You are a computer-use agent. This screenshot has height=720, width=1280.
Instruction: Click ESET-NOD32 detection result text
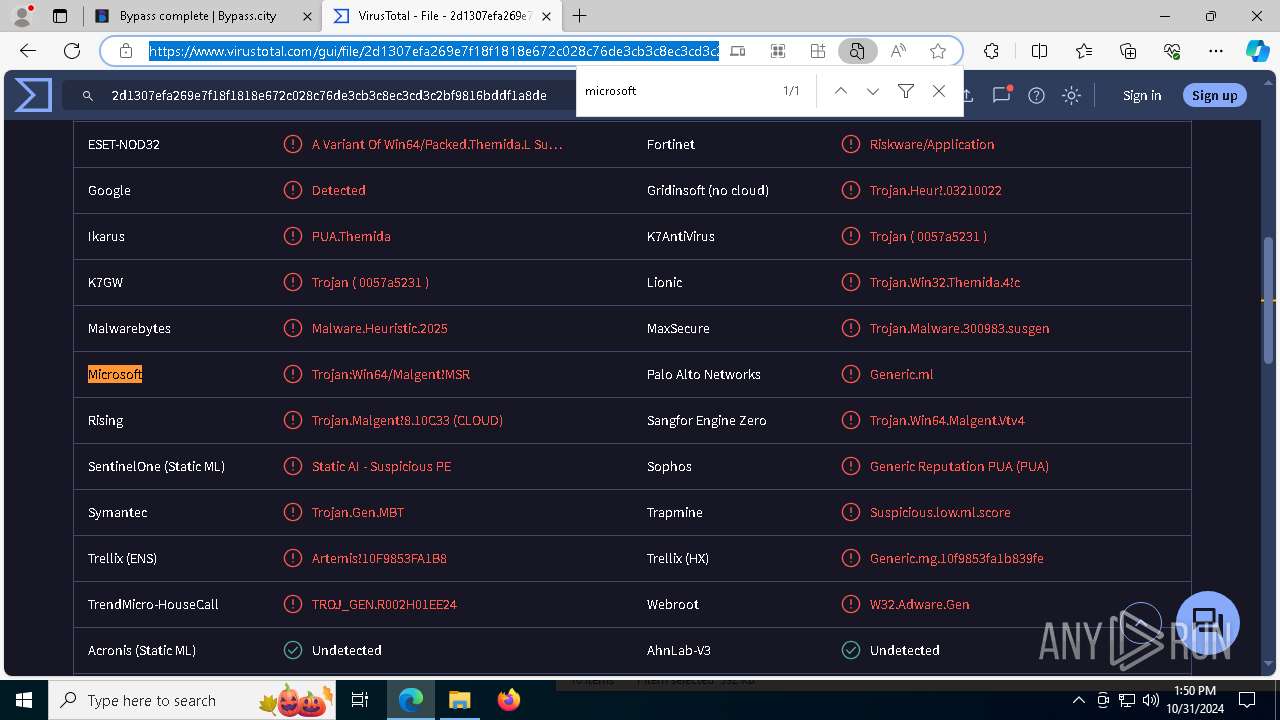(x=437, y=144)
